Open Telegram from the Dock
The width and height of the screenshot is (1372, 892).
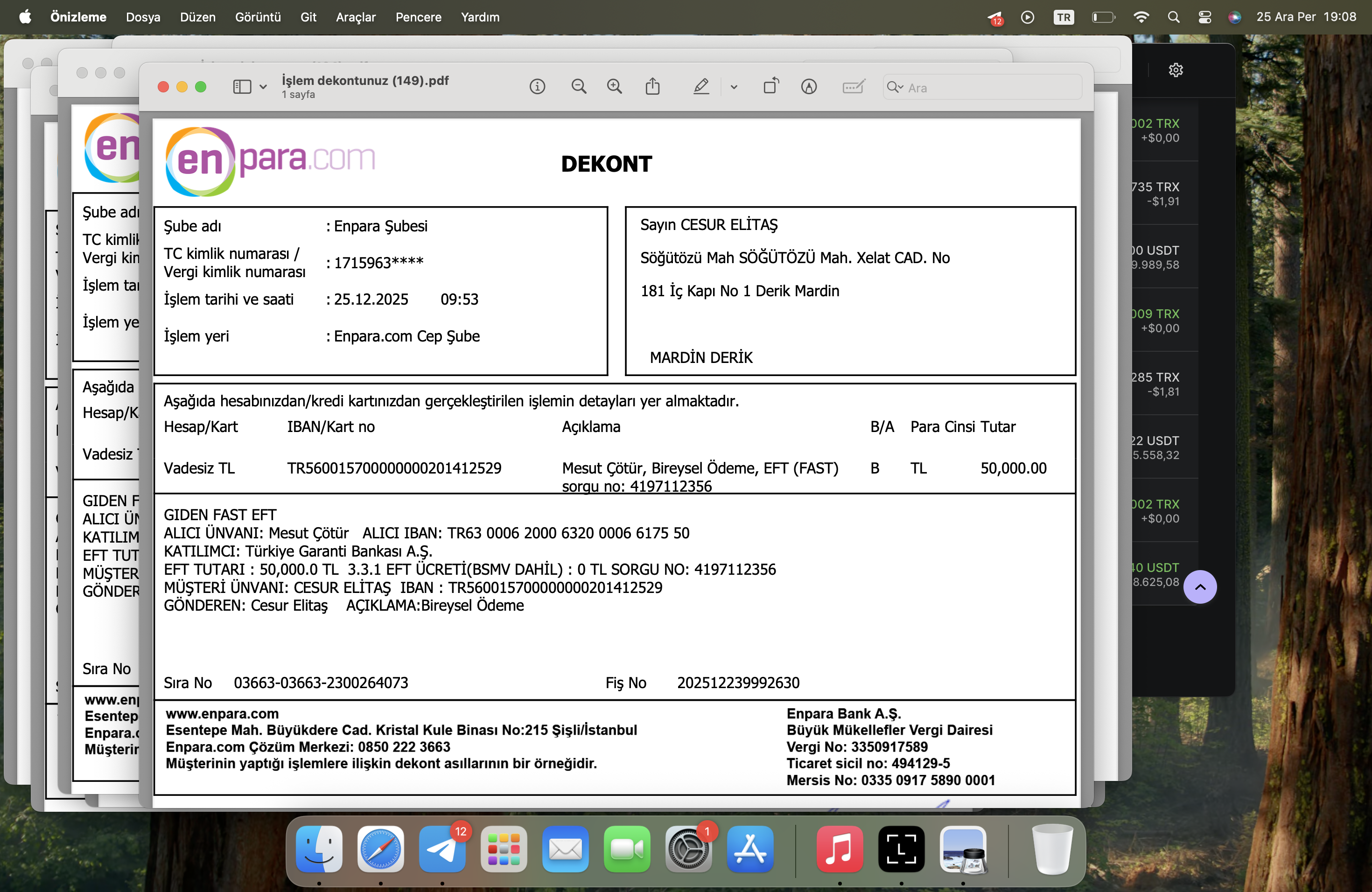tap(442, 849)
